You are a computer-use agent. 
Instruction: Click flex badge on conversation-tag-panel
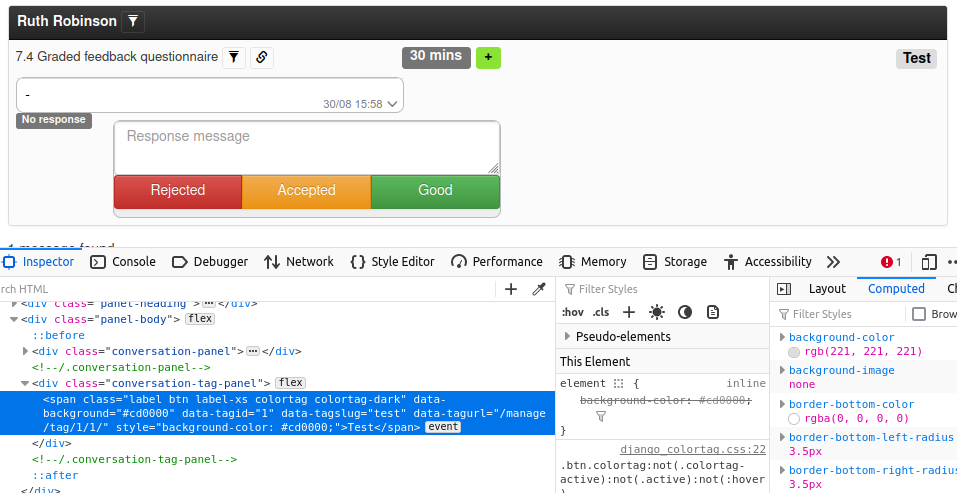click(291, 383)
